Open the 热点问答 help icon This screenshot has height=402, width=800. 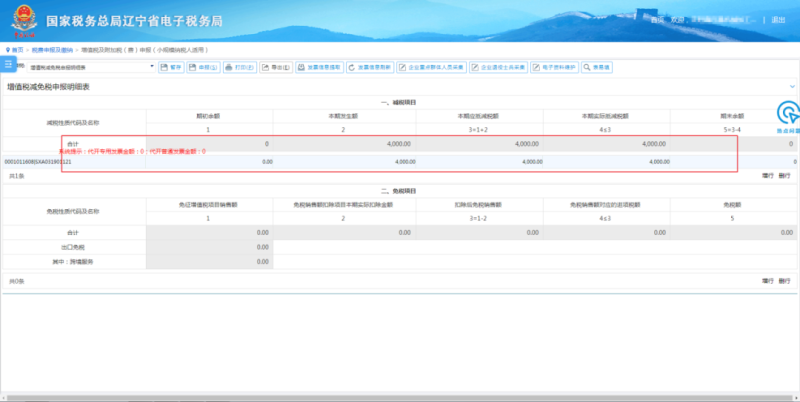(788, 117)
